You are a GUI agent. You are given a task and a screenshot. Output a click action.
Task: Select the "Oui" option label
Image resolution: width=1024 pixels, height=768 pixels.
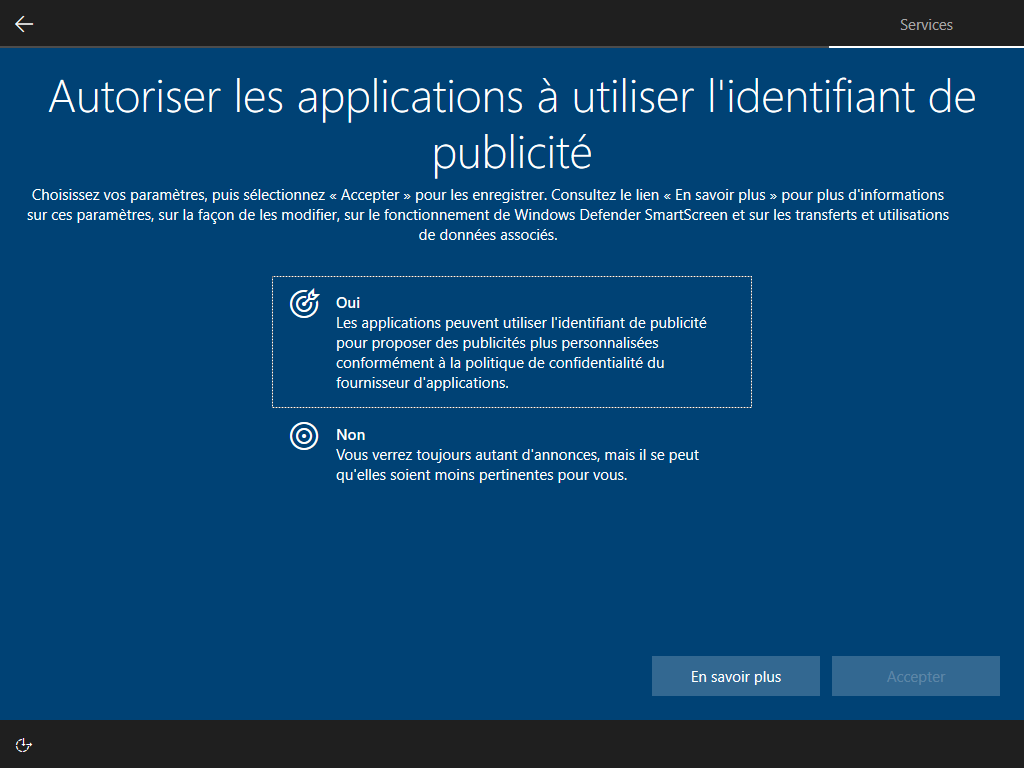coord(348,302)
